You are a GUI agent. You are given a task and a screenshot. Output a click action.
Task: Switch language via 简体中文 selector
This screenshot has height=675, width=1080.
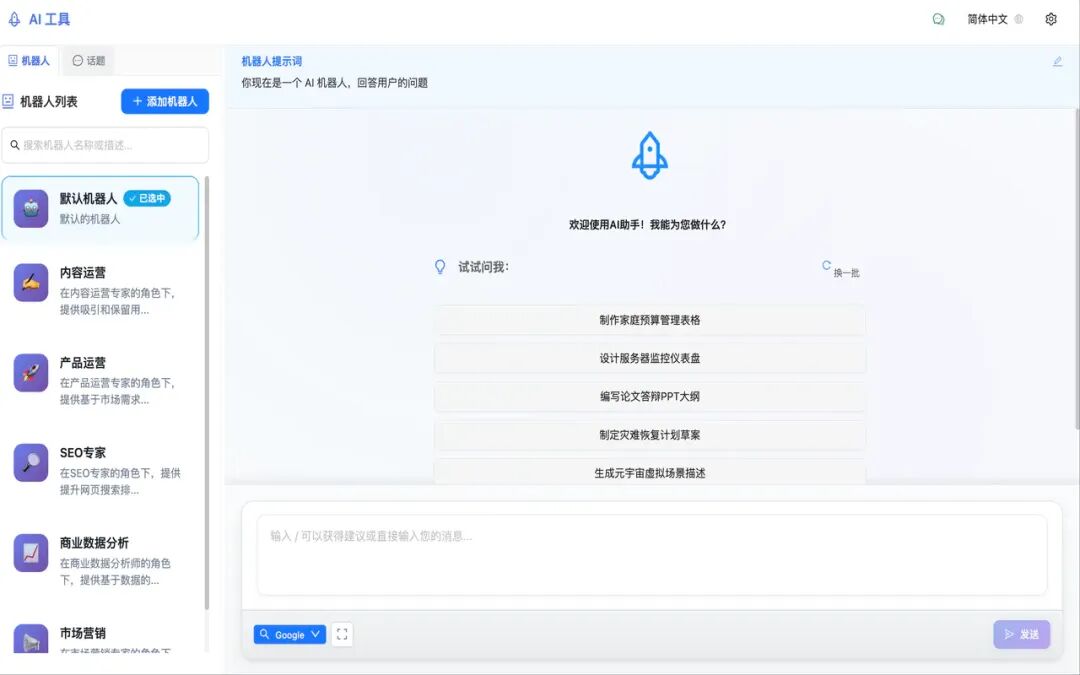(995, 19)
